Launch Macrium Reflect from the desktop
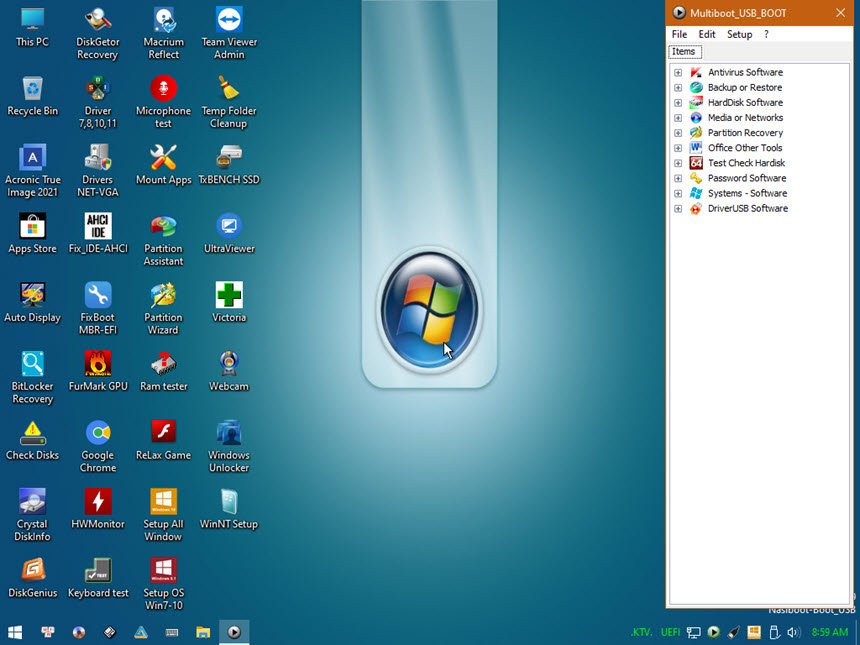The width and height of the screenshot is (860, 645). click(x=163, y=33)
